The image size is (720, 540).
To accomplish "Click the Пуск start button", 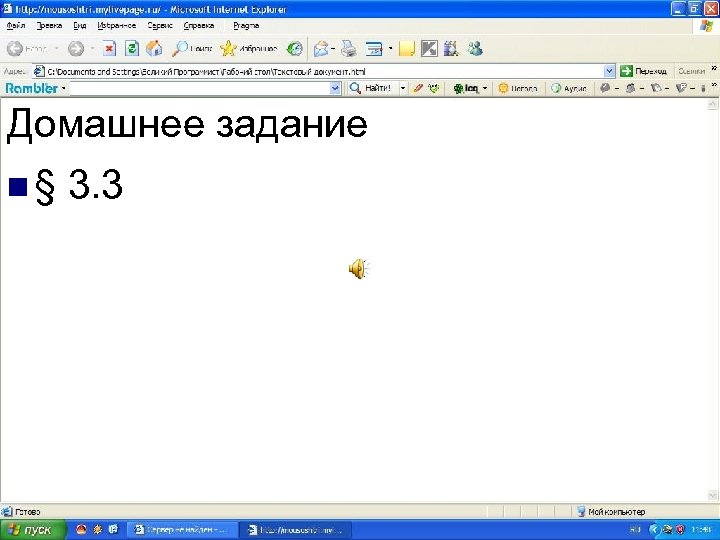I will [33, 530].
